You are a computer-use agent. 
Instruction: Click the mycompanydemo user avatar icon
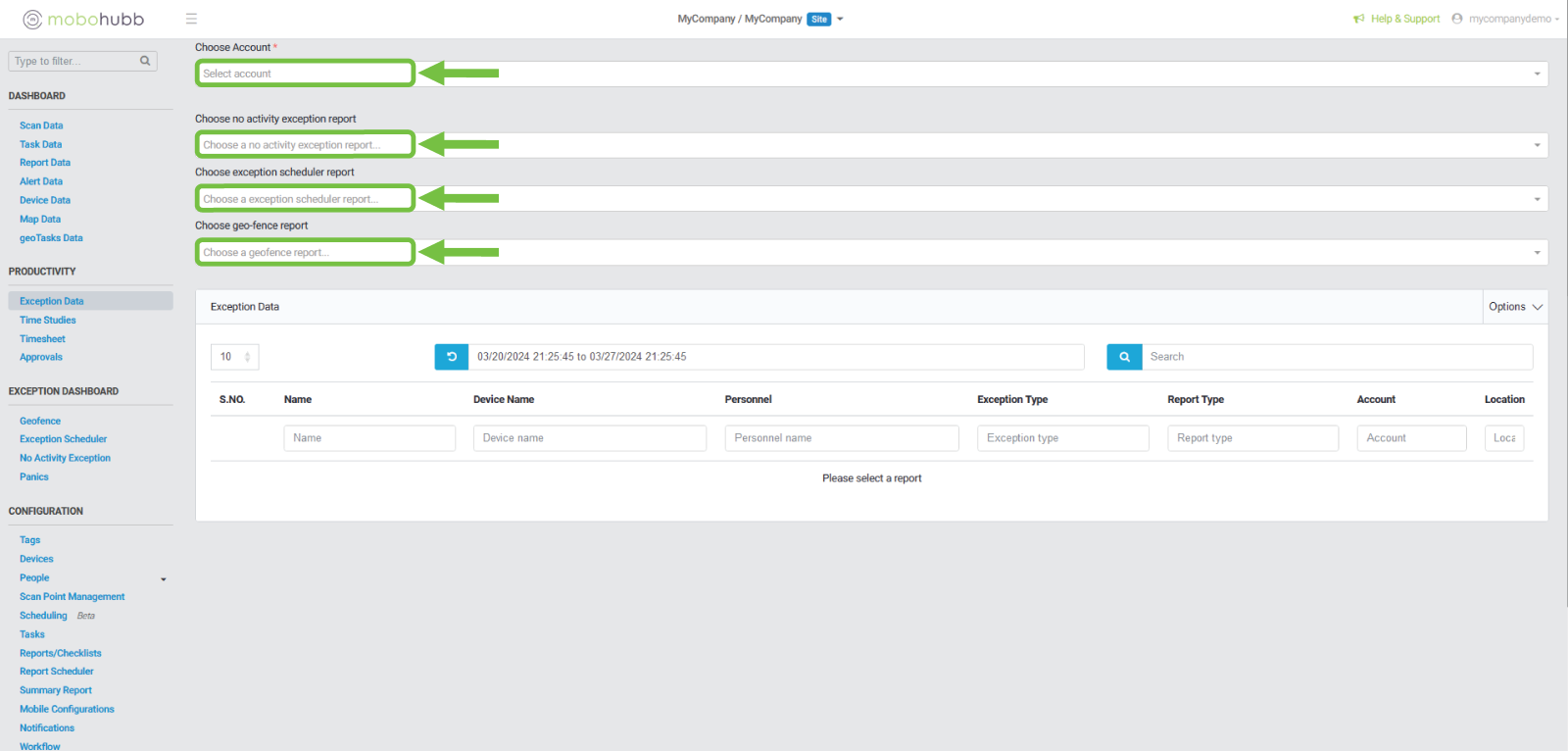coord(1457,19)
